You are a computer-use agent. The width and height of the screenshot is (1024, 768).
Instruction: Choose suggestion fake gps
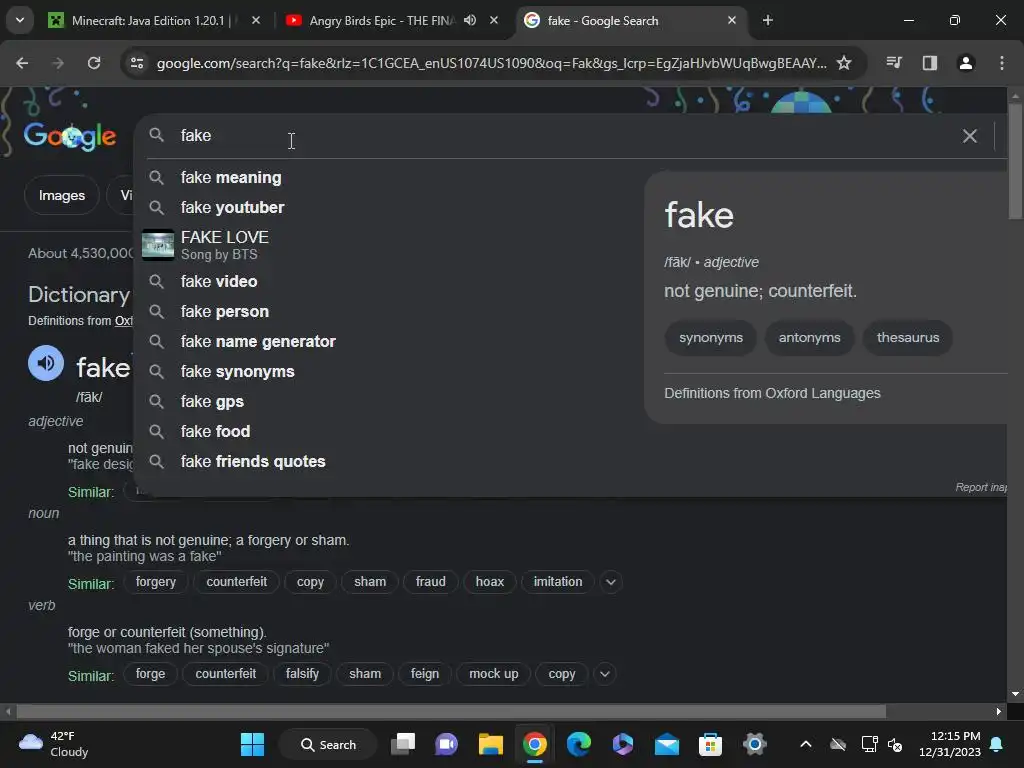coord(212,402)
